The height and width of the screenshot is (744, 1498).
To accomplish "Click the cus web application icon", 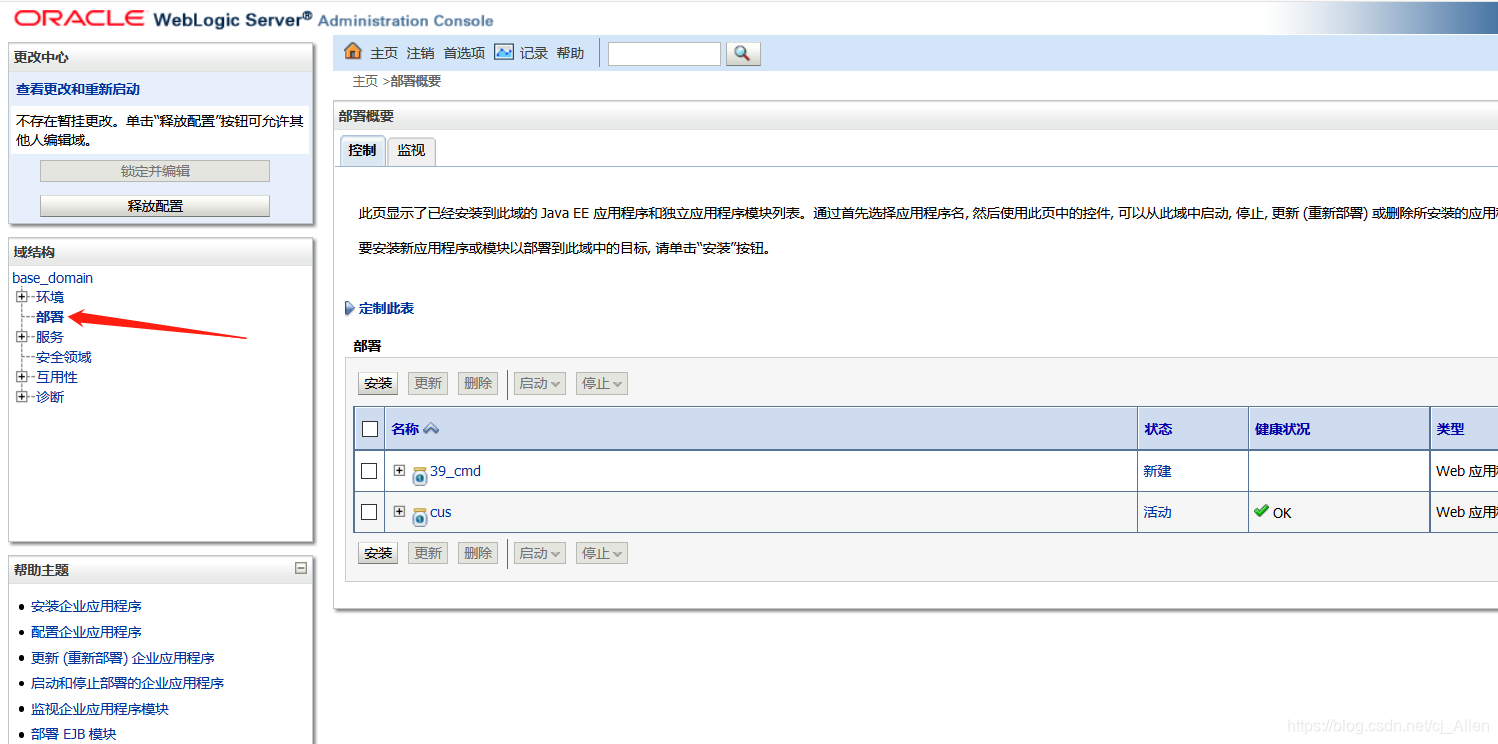I will click(x=420, y=517).
